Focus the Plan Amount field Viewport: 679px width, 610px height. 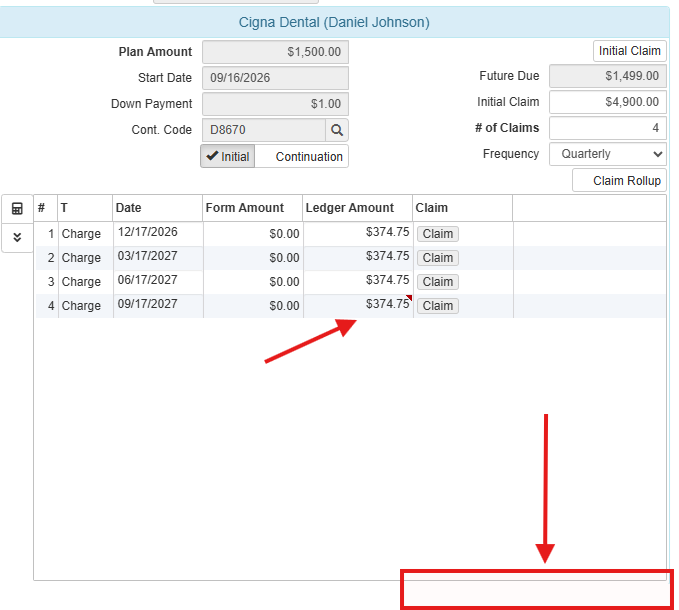(x=275, y=52)
